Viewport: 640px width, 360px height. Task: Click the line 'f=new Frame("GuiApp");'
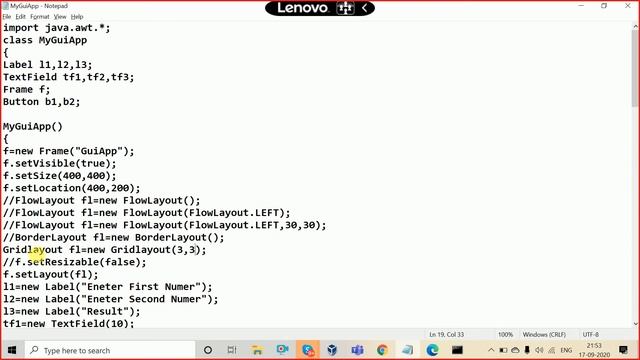(69, 151)
